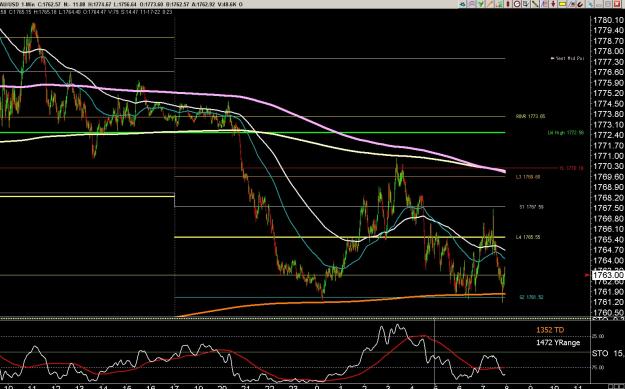625x389 pixels.
Task: Click the purple wavy lines toolbar icon
Action: (x=472, y=4)
